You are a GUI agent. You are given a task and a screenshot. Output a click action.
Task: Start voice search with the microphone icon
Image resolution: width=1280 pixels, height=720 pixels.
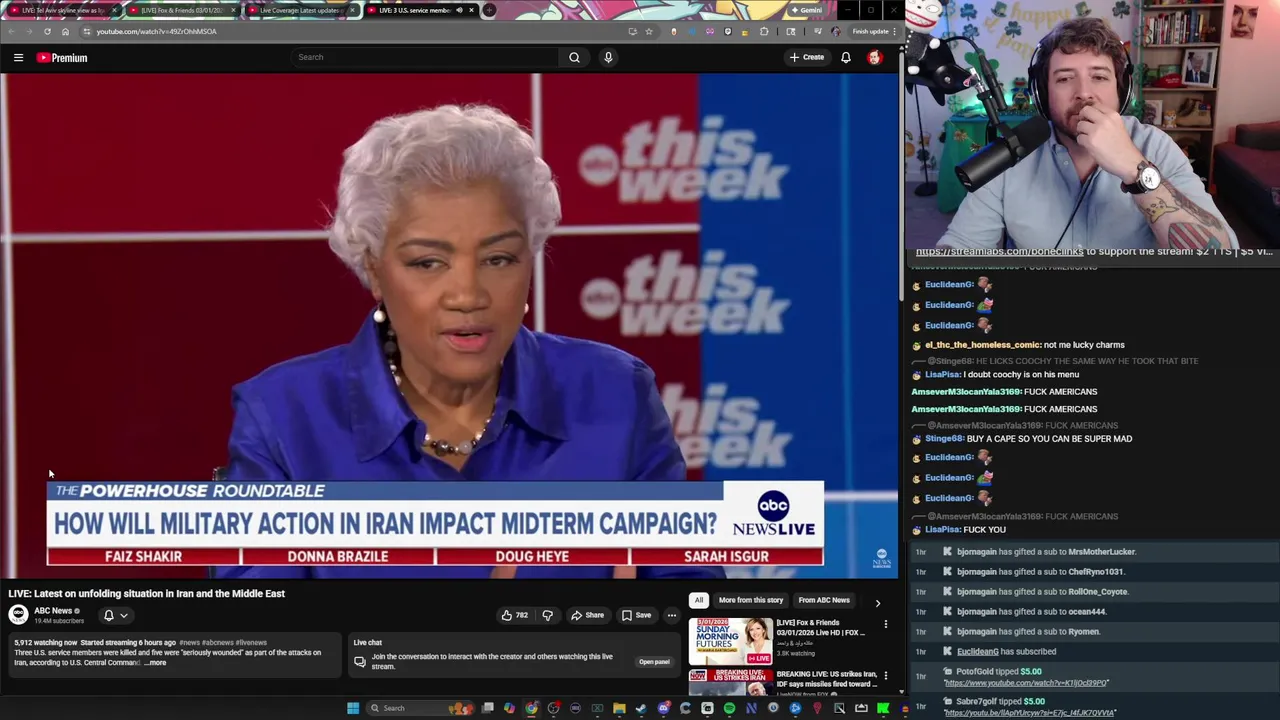click(x=608, y=57)
